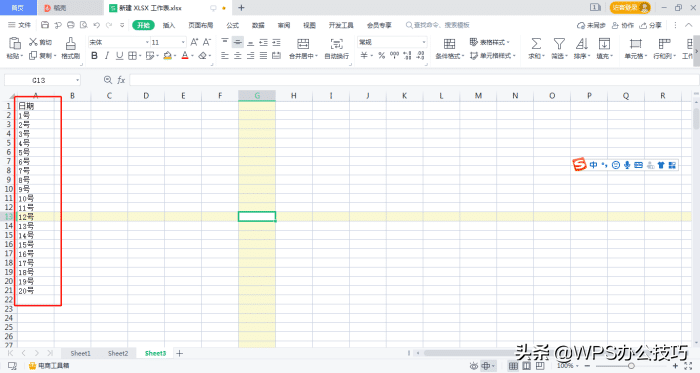Open the font name dropdown (宋体)

[147, 42]
